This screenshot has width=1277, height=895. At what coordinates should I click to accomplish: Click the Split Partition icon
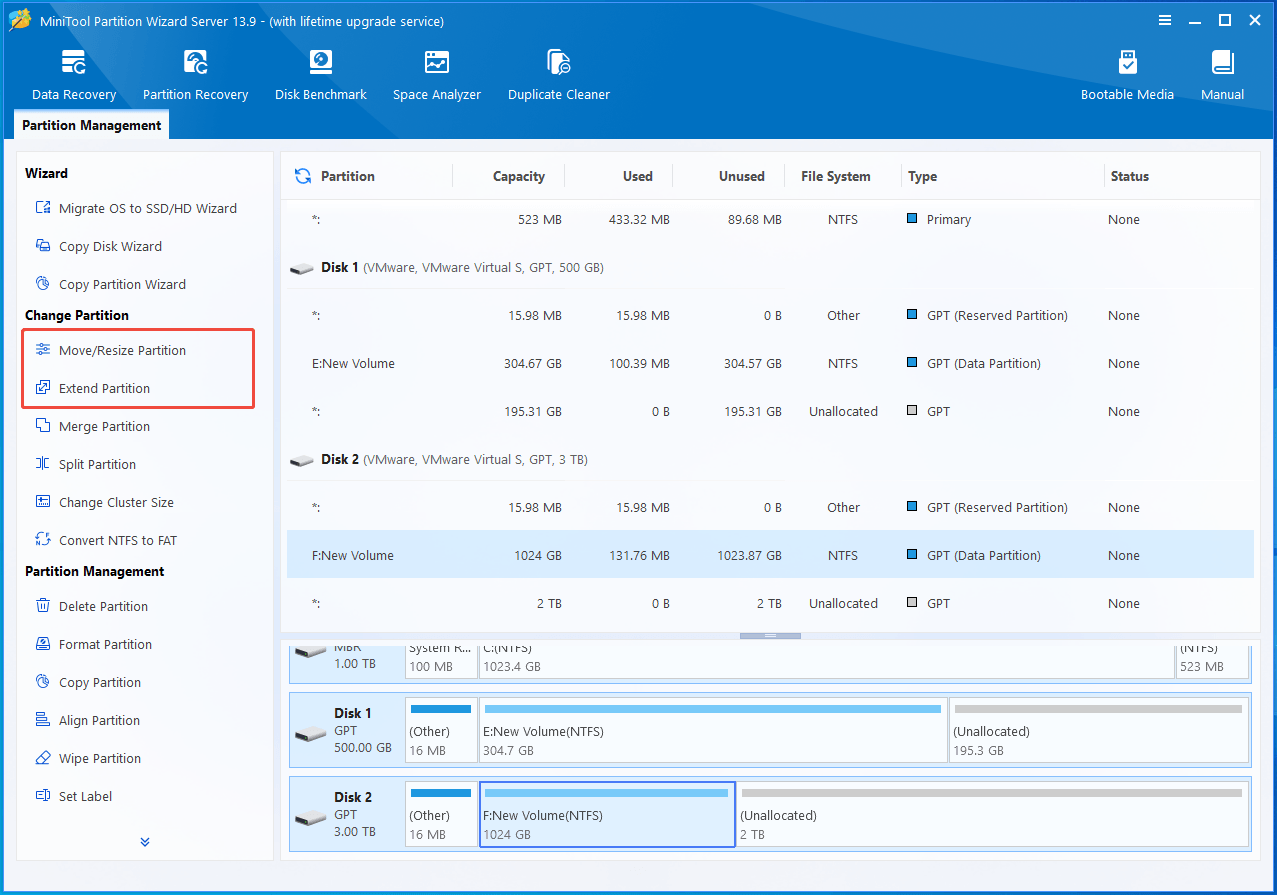coord(43,464)
